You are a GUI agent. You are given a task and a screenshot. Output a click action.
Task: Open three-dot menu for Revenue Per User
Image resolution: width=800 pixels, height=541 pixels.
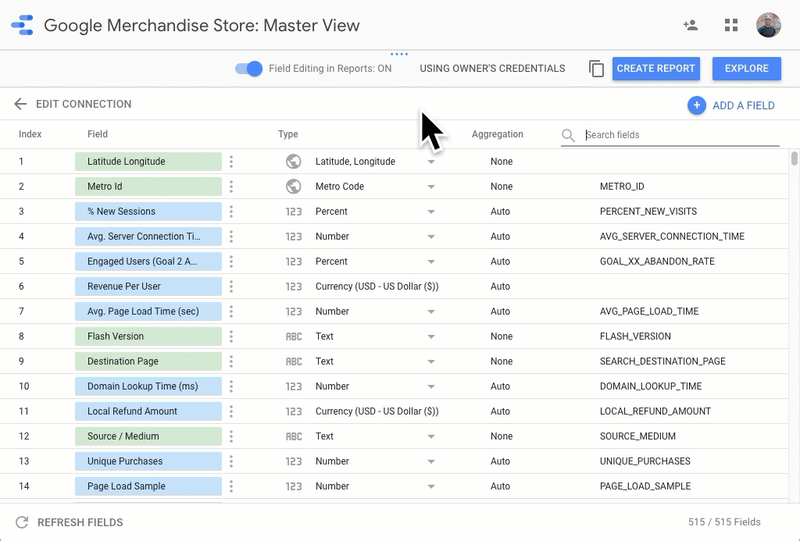click(231, 286)
